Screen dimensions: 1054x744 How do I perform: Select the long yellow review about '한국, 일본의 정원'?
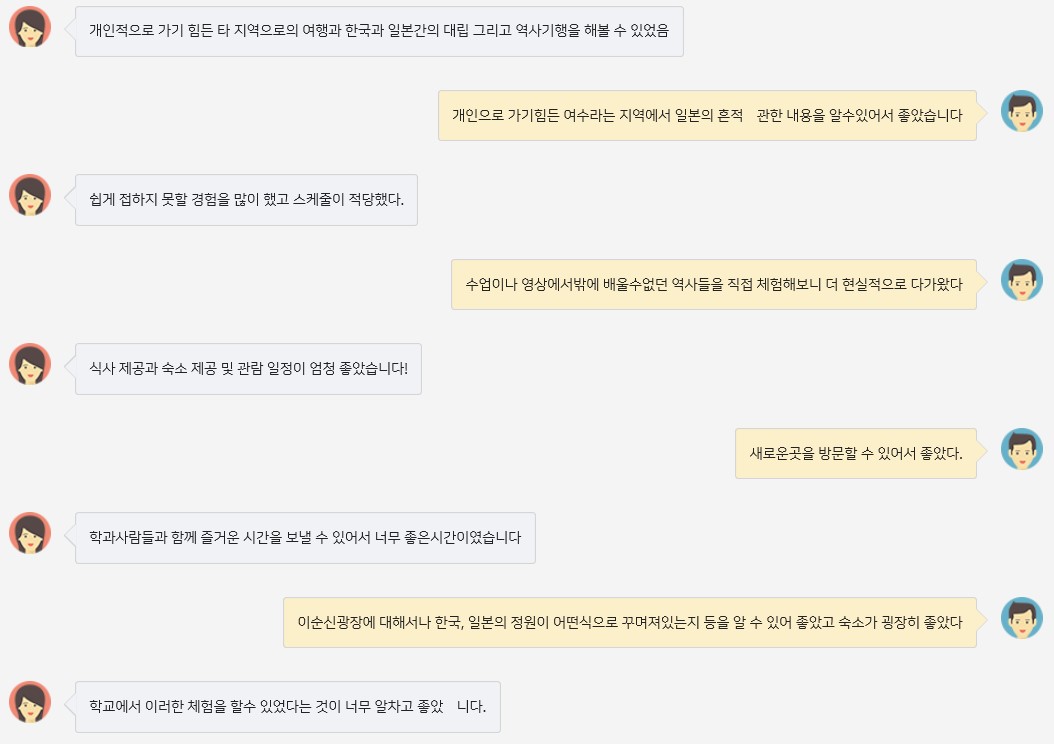pos(629,623)
